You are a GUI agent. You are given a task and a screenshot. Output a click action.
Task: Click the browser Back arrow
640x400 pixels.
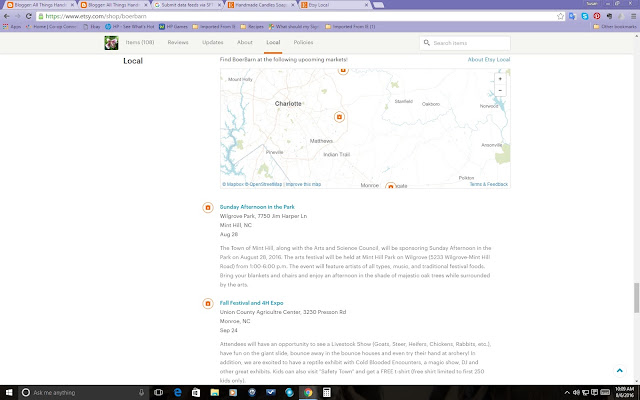click(7, 16)
